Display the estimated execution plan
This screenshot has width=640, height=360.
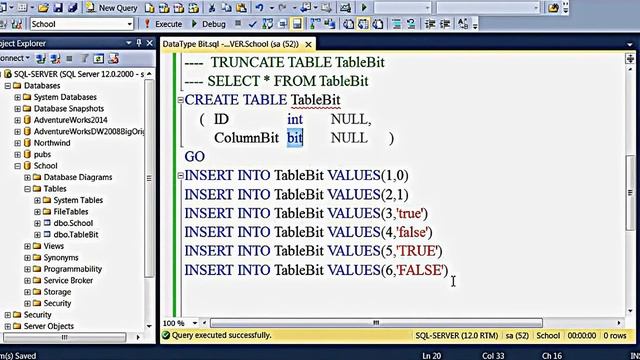click(x=267, y=24)
